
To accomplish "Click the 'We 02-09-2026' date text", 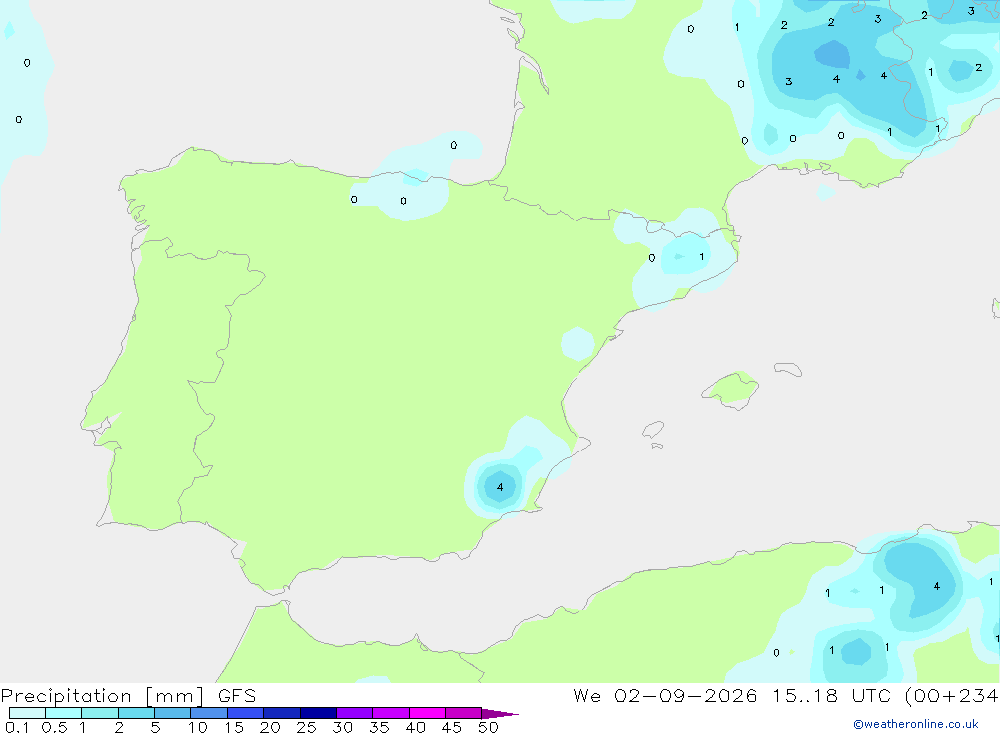I will 665,695.
